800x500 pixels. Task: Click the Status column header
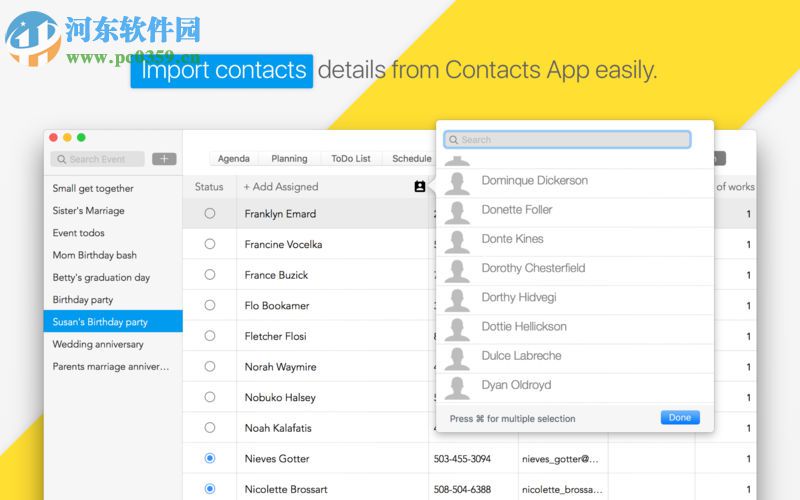209,187
